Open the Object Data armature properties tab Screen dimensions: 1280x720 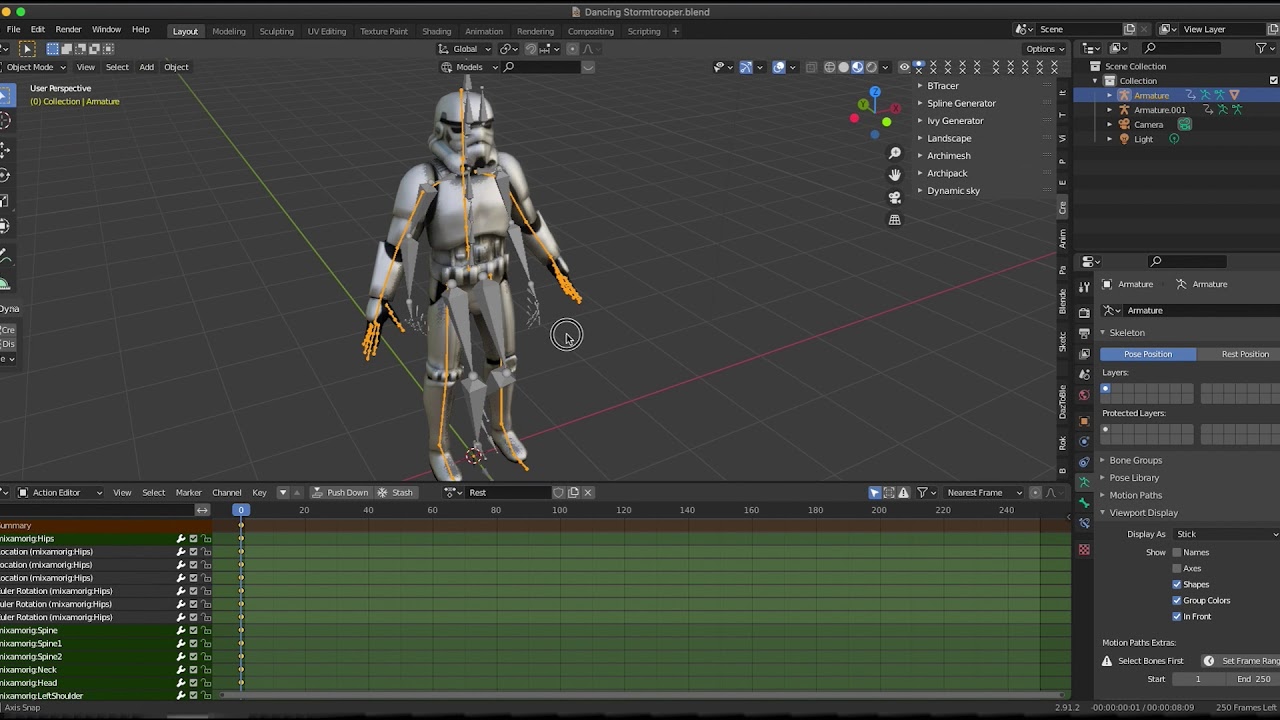(x=1084, y=482)
